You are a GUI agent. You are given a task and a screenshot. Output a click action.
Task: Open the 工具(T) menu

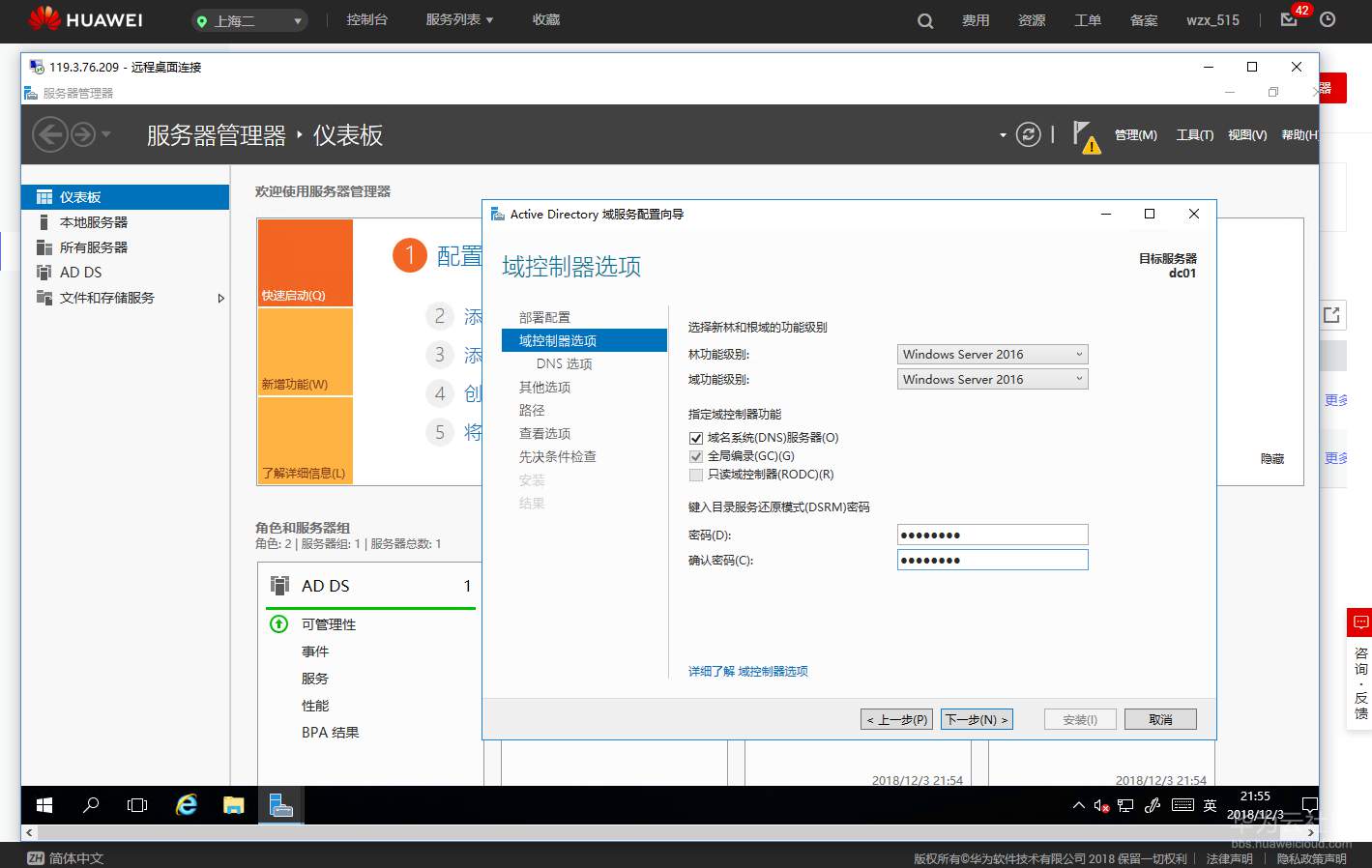[x=1194, y=135]
